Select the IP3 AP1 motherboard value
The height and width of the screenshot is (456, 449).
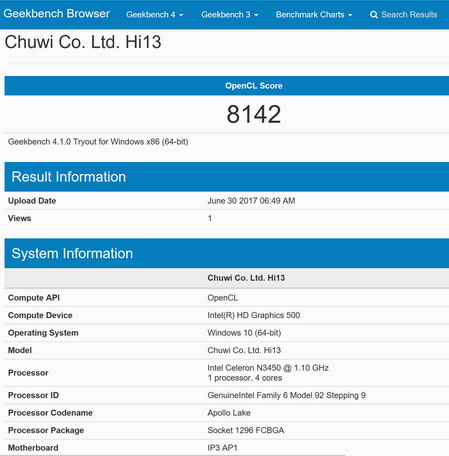click(222, 448)
